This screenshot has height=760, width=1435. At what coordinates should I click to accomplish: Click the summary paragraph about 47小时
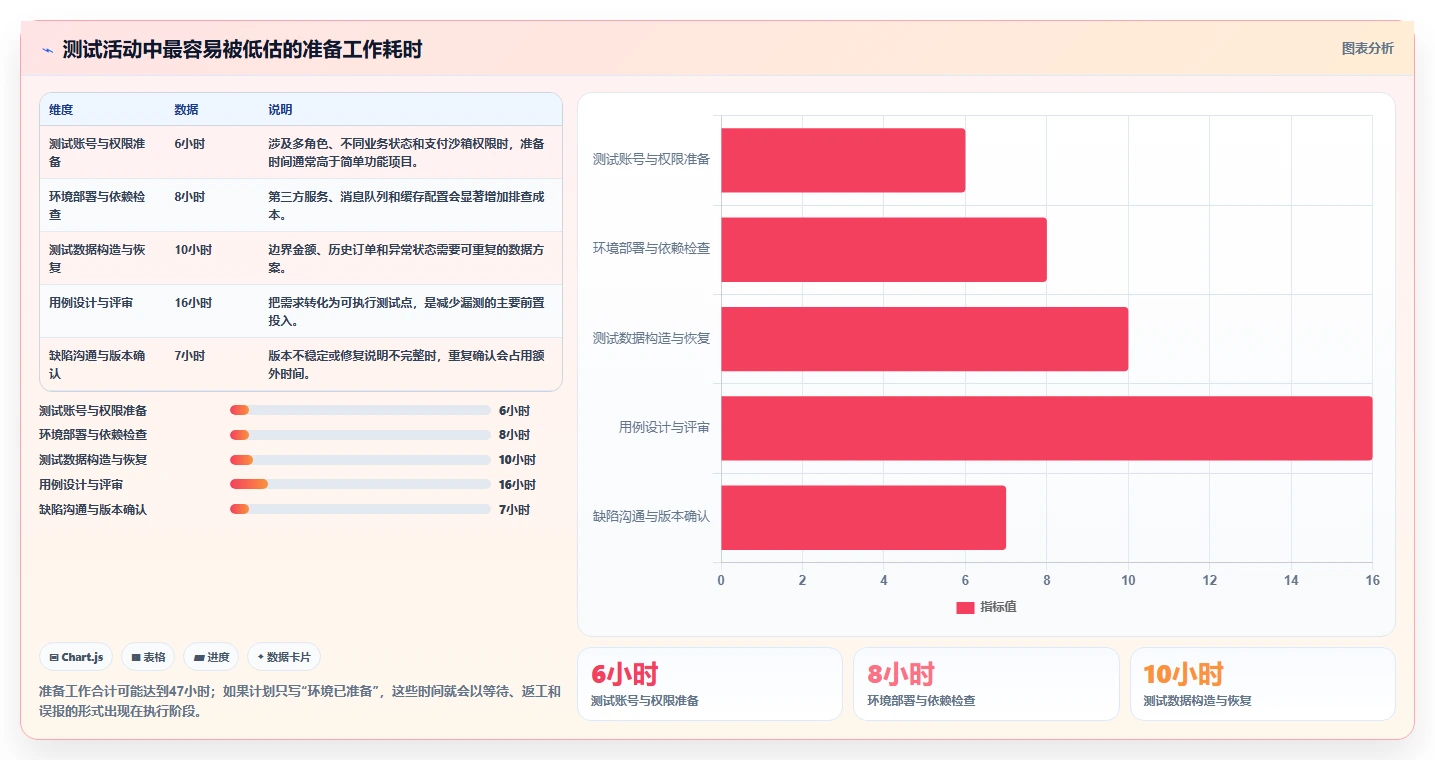(300, 701)
